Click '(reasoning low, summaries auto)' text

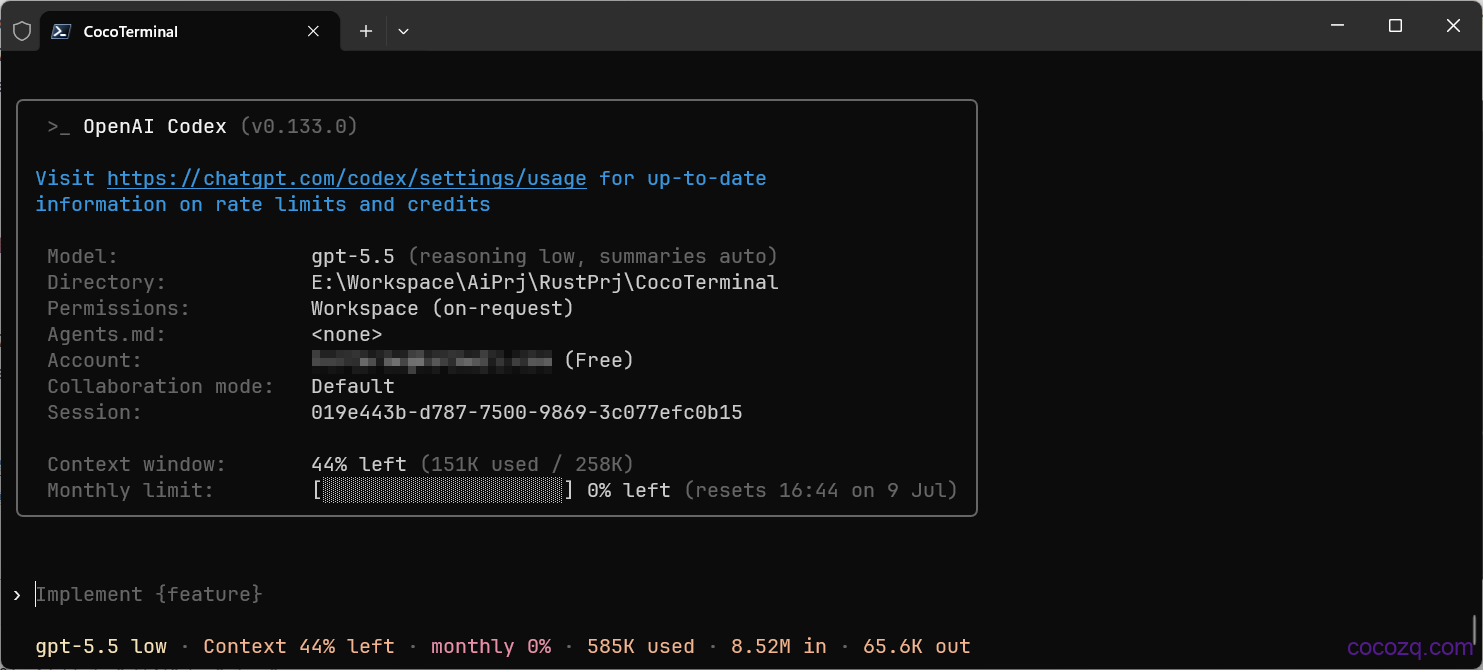[593, 256]
